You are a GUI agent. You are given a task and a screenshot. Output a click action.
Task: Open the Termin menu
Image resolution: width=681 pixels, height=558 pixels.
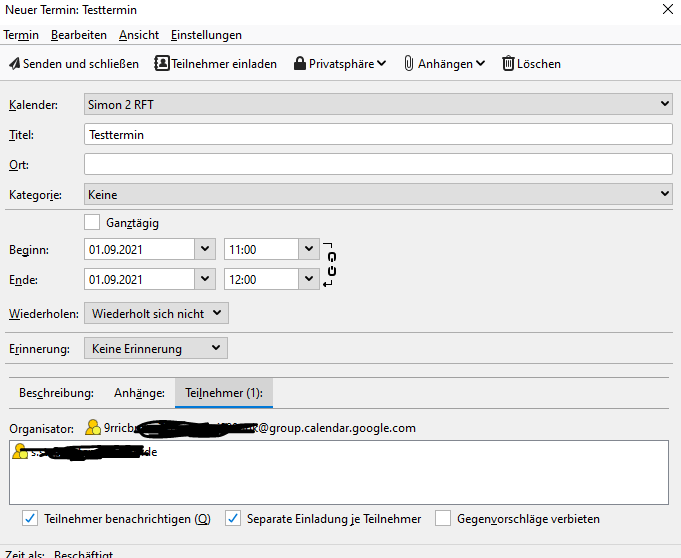[x=21, y=35]
